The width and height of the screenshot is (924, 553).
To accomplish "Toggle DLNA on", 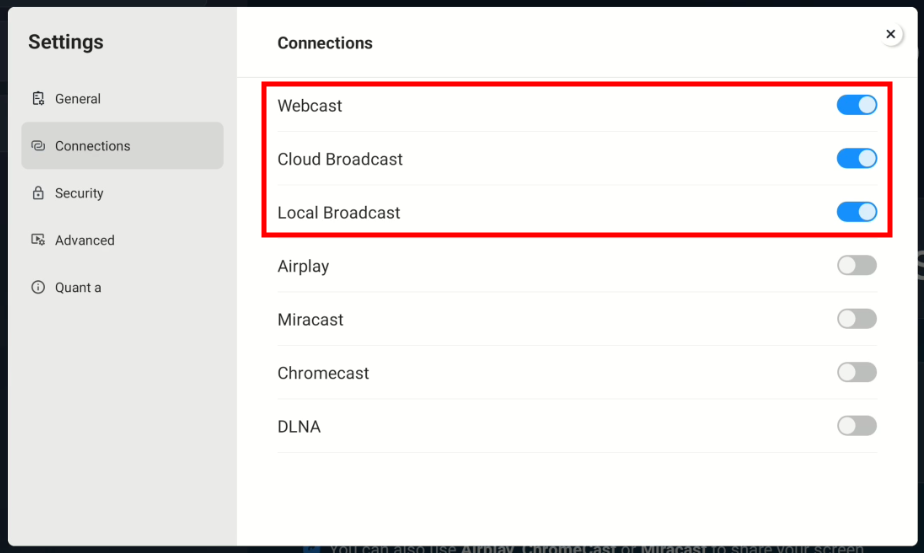I will point(856,426).
